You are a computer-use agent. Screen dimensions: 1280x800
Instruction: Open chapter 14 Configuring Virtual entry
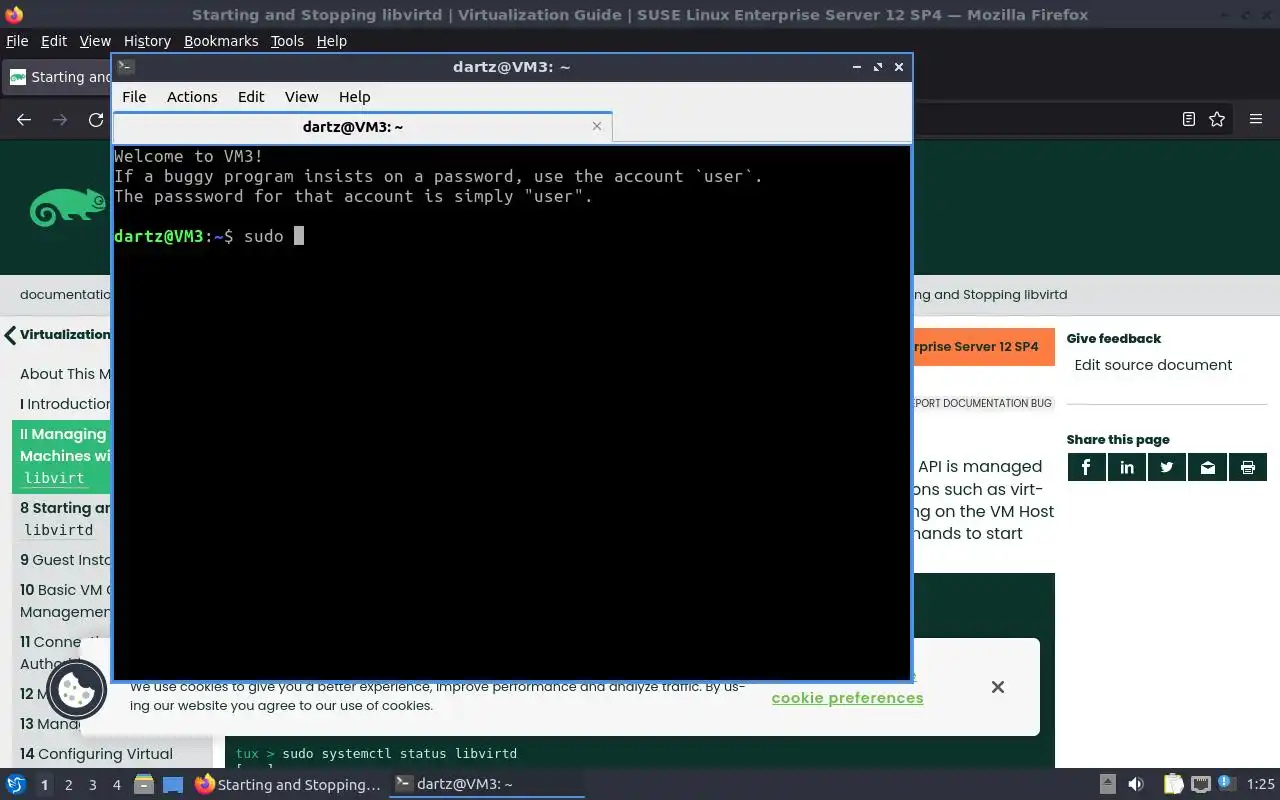point(96,754)
